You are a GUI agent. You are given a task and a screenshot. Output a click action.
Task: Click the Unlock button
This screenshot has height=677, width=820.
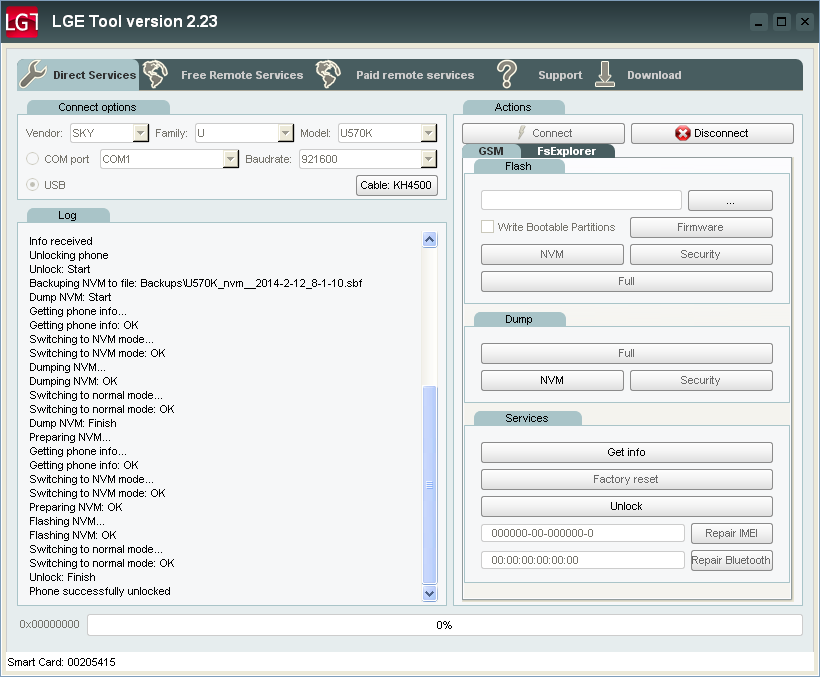[627, 507]
